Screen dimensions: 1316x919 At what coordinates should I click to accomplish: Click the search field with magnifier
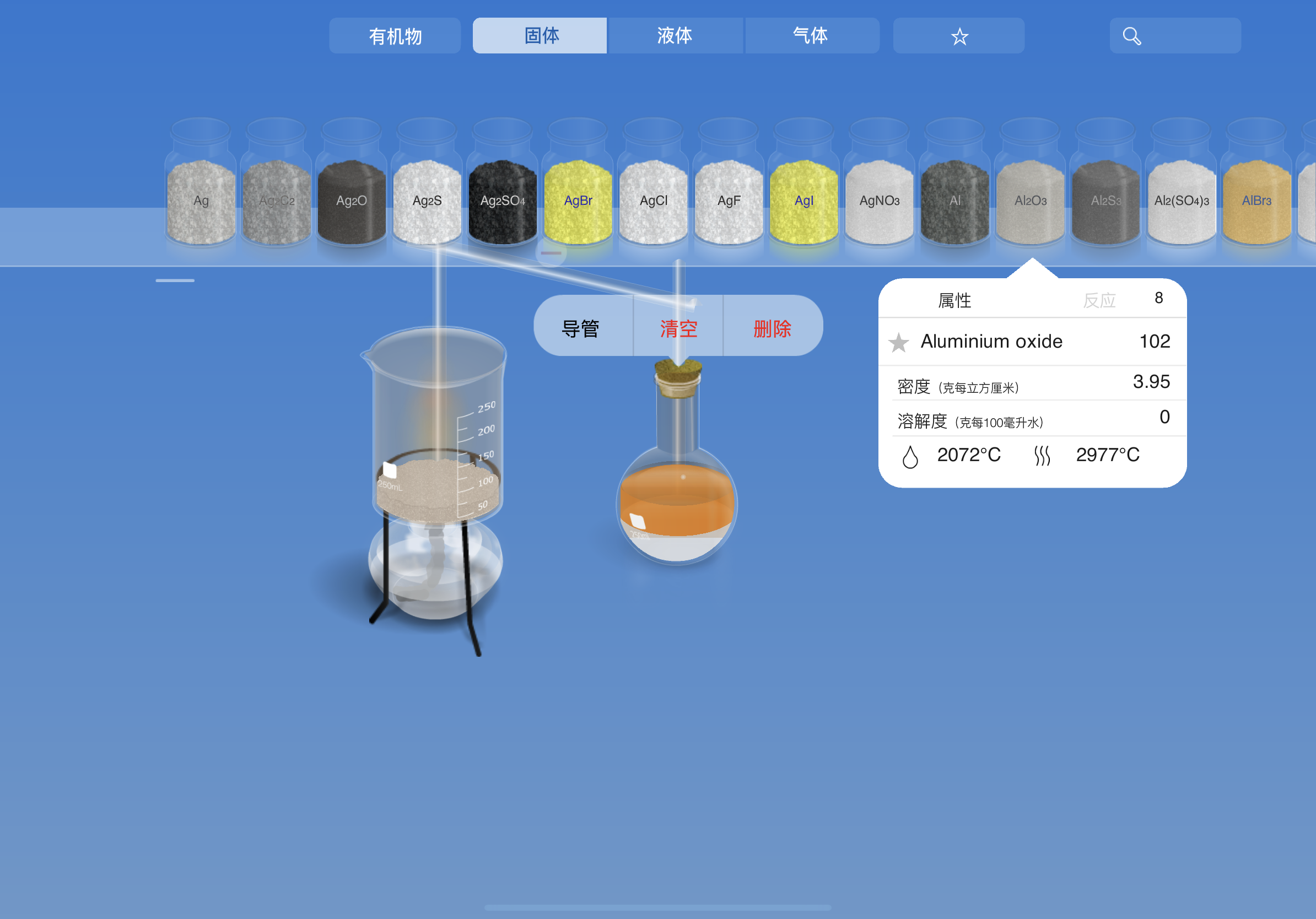click(x=1175, y=36)
